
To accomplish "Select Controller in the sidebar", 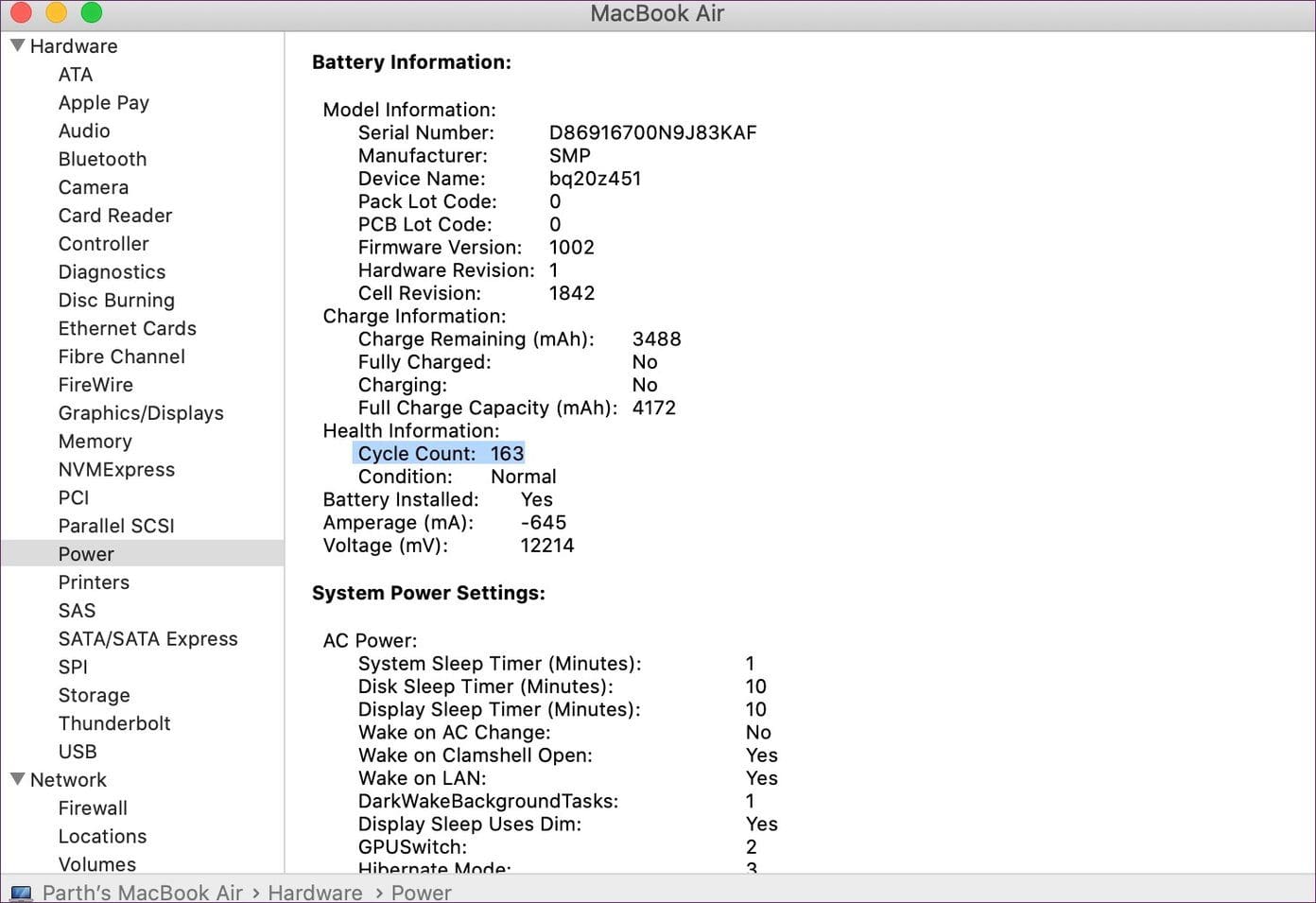I will pos(104,244).
